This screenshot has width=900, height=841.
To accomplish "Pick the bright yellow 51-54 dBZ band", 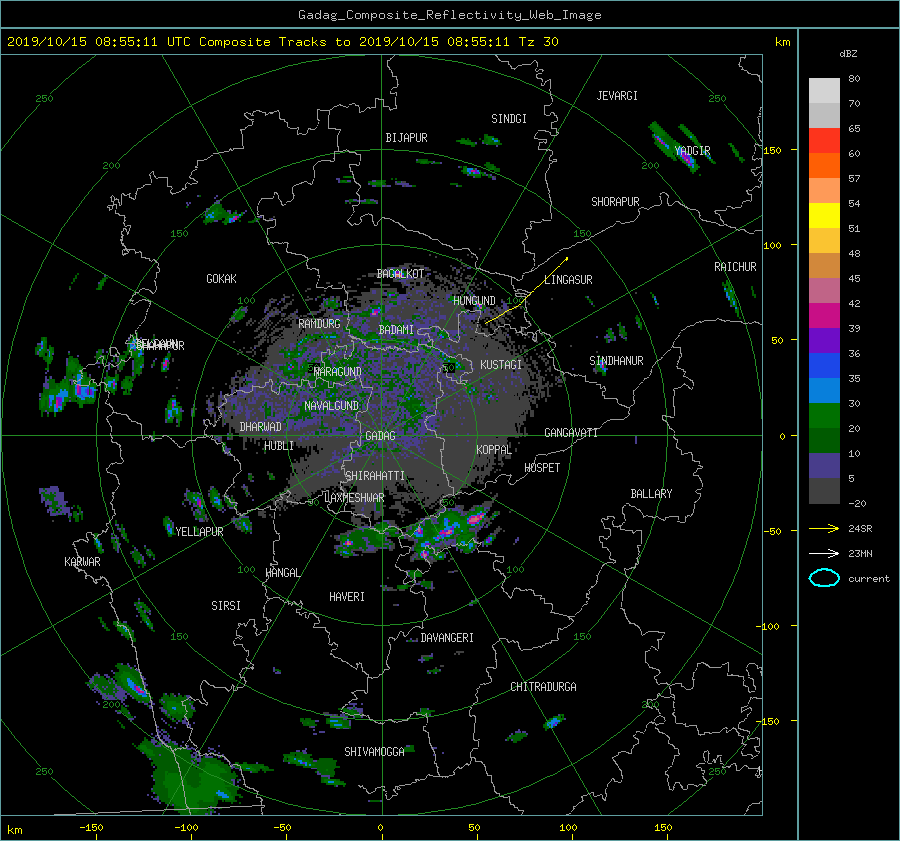I will (824, 215).
